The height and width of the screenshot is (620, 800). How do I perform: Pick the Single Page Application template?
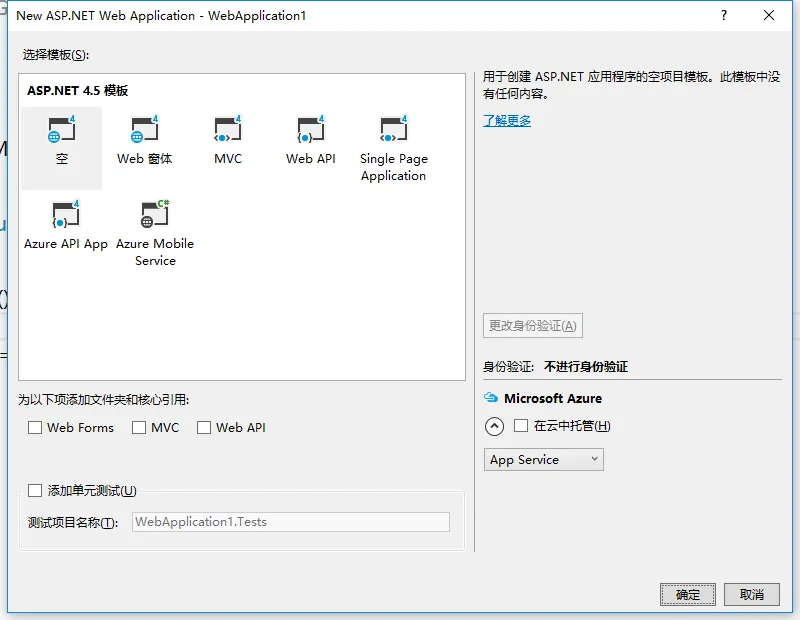[x=394, y=148]
